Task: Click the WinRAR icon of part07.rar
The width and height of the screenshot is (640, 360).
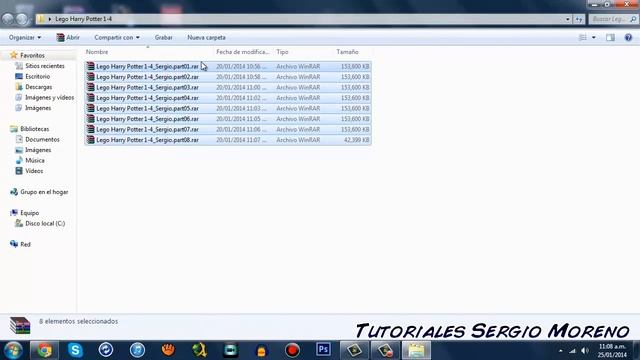Action: point(91,129)
